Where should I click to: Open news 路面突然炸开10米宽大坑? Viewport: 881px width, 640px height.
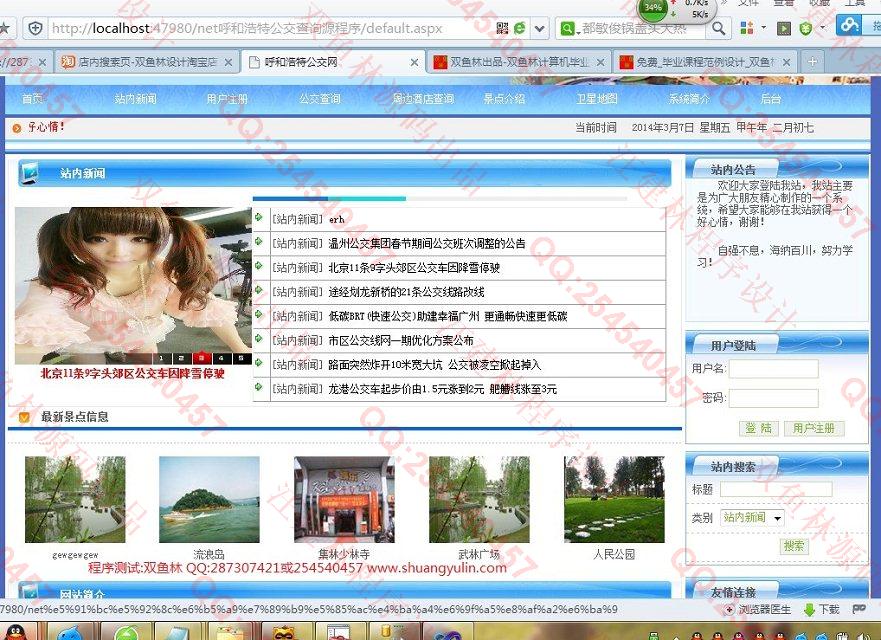pyautogui.click(x=435, y=365)
